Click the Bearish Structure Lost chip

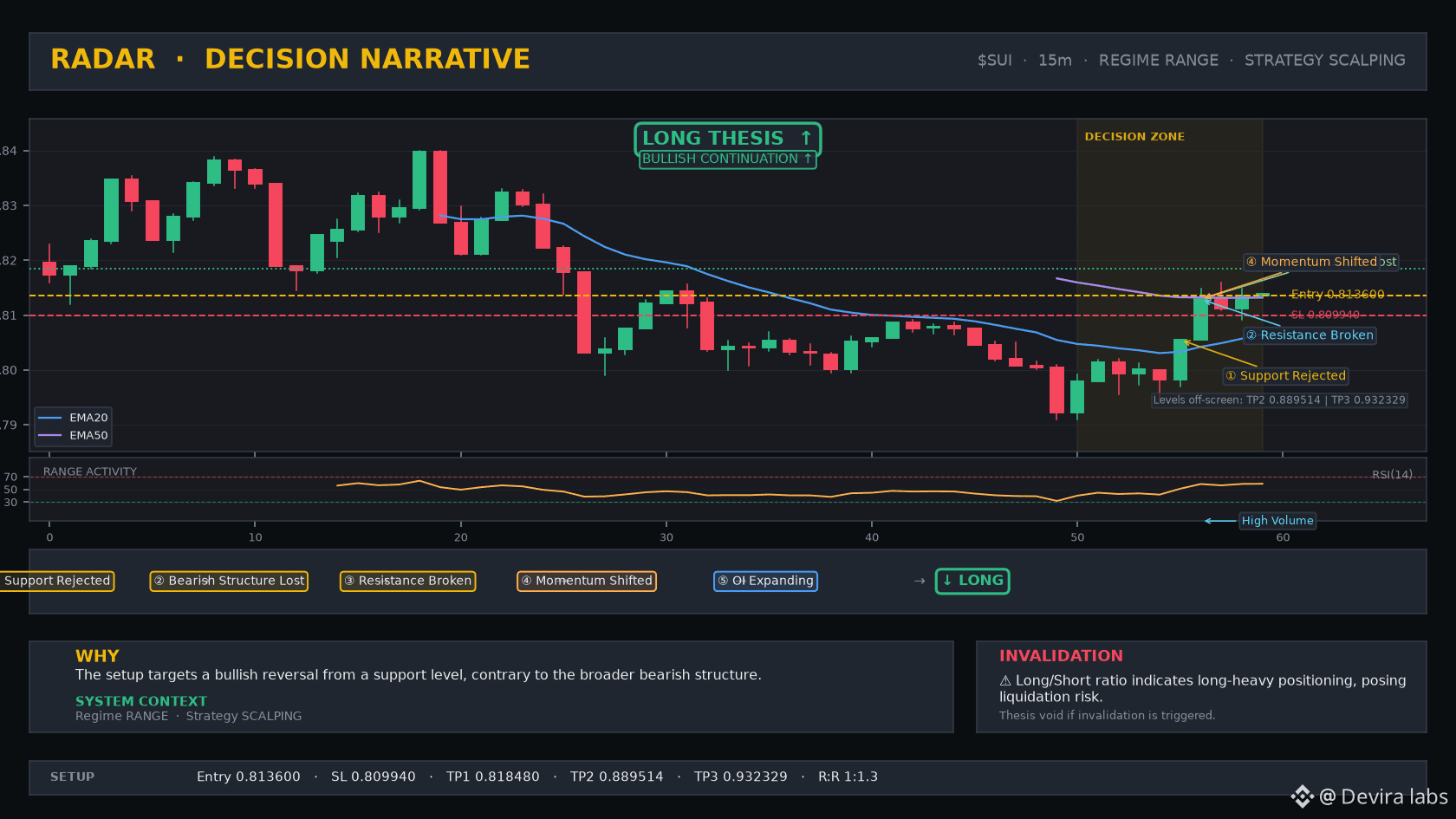[229, 581]
